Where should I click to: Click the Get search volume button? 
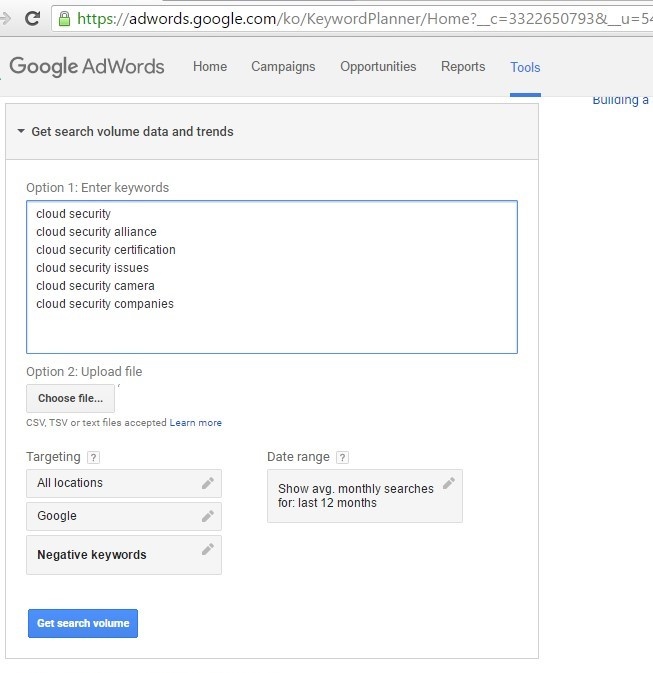[83, 623]
